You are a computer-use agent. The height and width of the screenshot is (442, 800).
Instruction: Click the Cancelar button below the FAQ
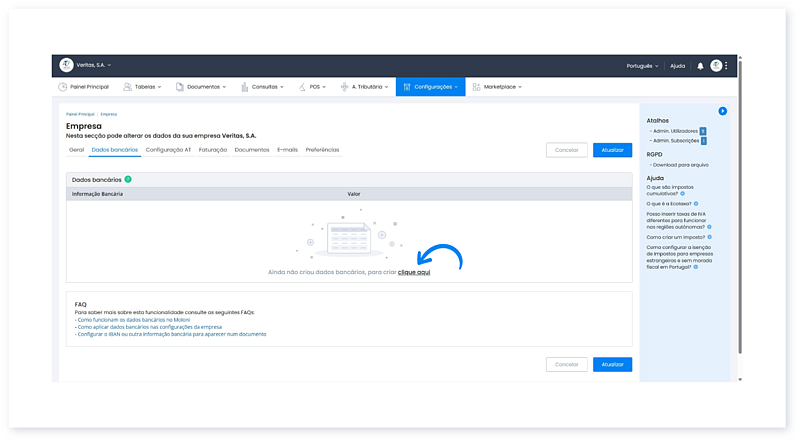pyautogui.click(x=567, y=364)
